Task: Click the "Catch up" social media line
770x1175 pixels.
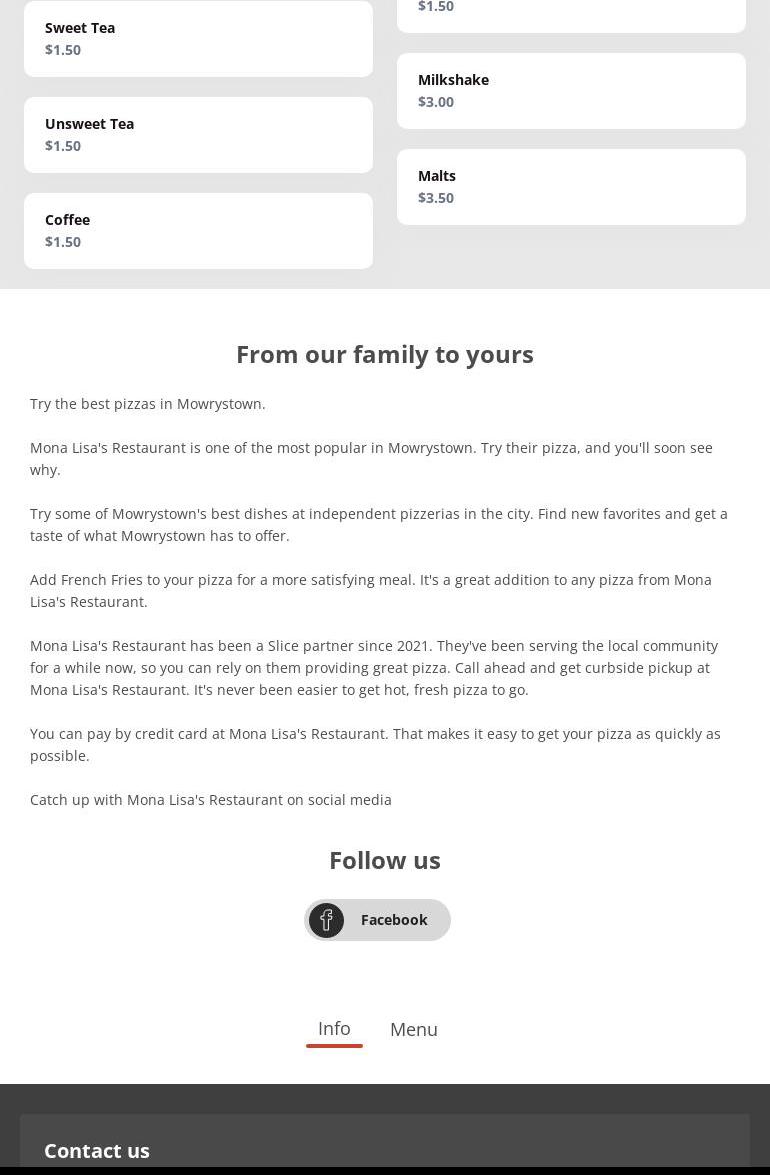Action: 211,800
